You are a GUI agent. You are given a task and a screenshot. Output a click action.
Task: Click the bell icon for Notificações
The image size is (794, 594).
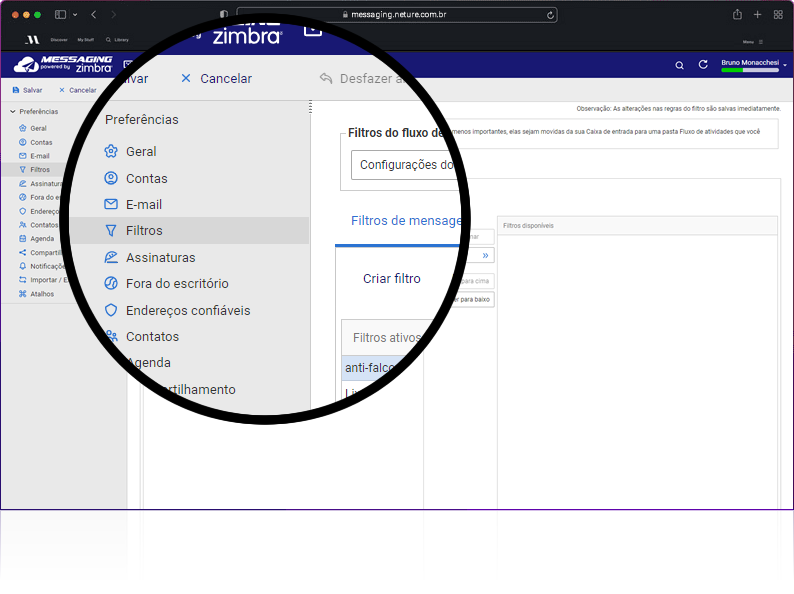[22, 266]
